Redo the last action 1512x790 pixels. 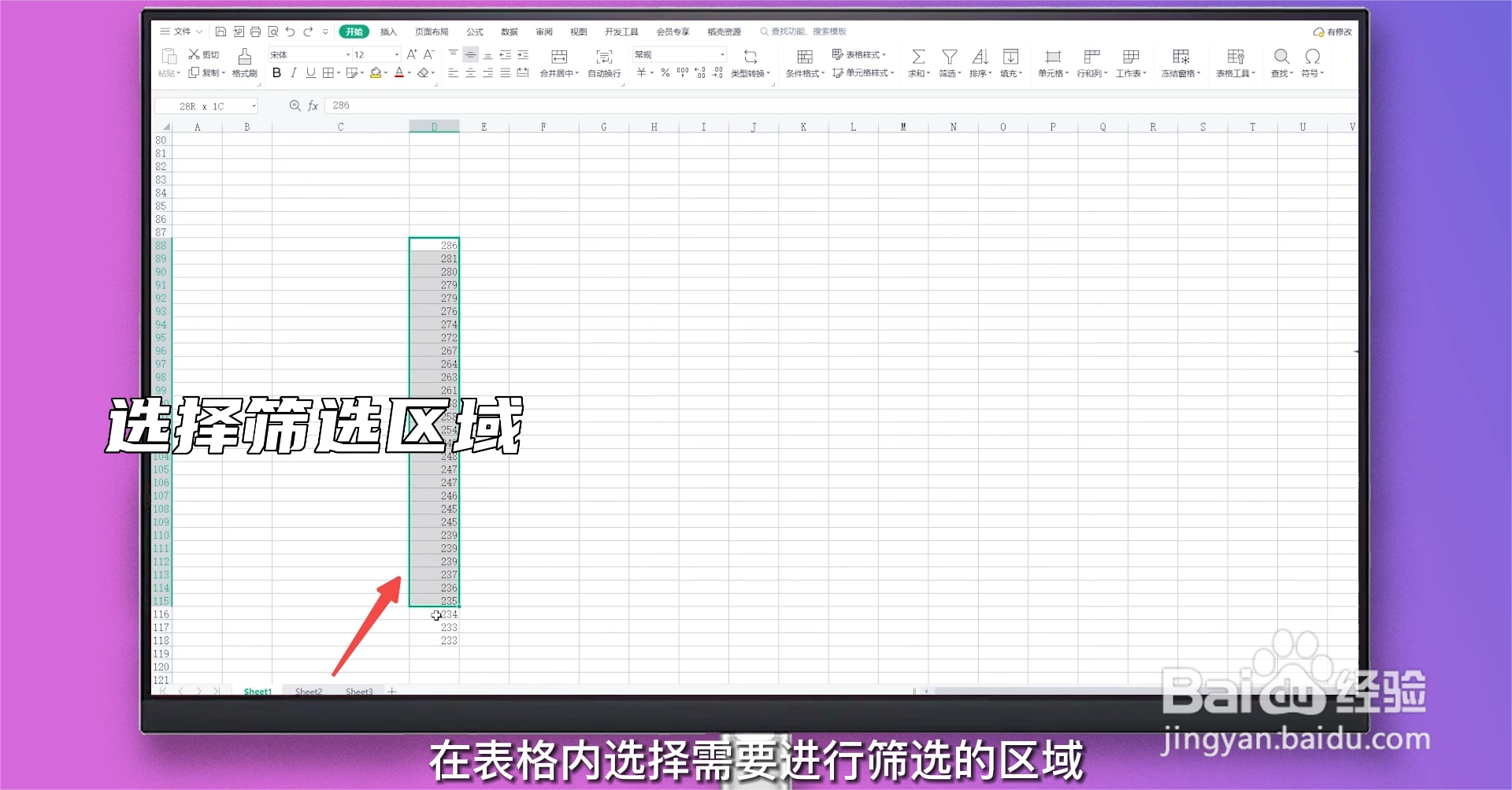(308, 32)
